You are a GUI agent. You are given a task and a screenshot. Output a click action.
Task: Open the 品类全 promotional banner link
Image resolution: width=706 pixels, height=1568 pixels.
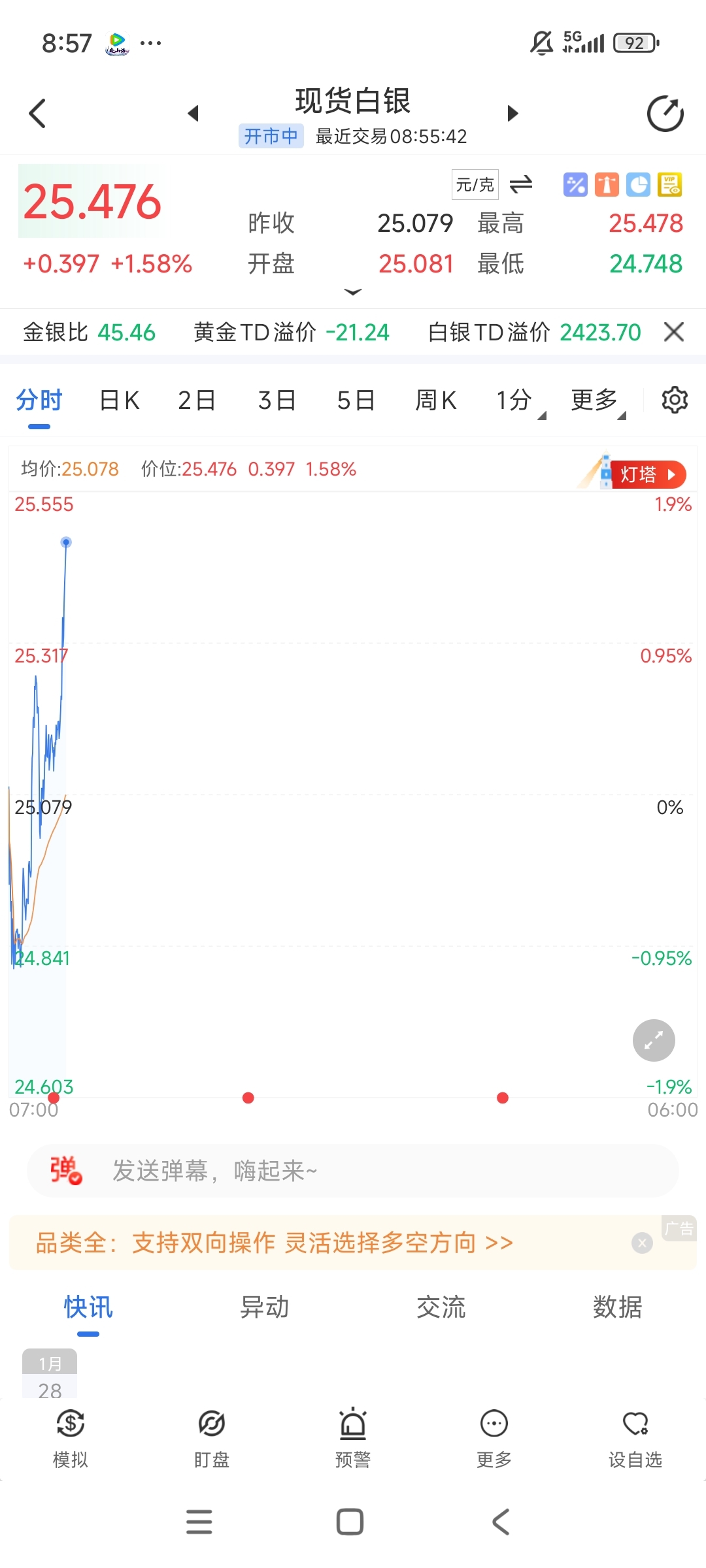pos(275,1243)
